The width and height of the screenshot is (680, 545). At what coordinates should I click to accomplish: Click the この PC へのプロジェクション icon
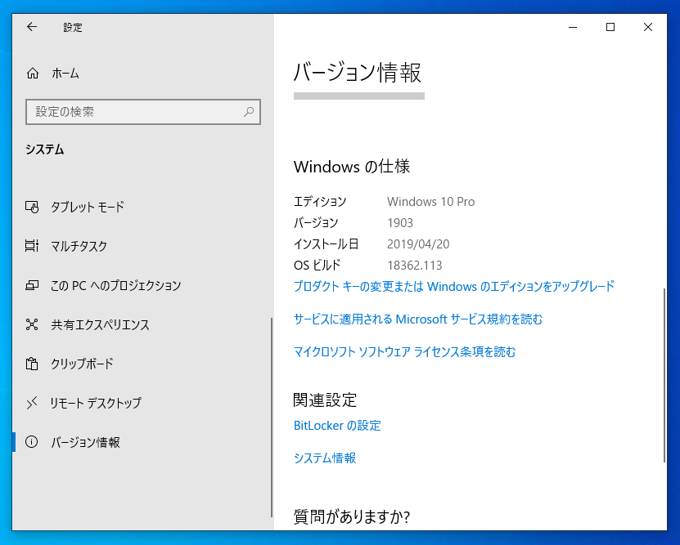pyautogui.click(x=32, y=285)
